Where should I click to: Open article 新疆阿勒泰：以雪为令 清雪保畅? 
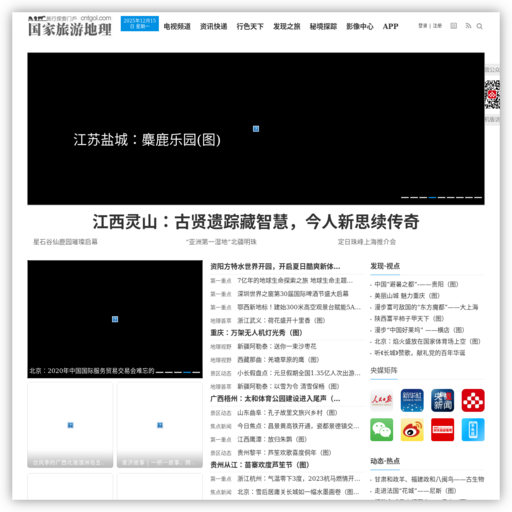coord(288,386)
